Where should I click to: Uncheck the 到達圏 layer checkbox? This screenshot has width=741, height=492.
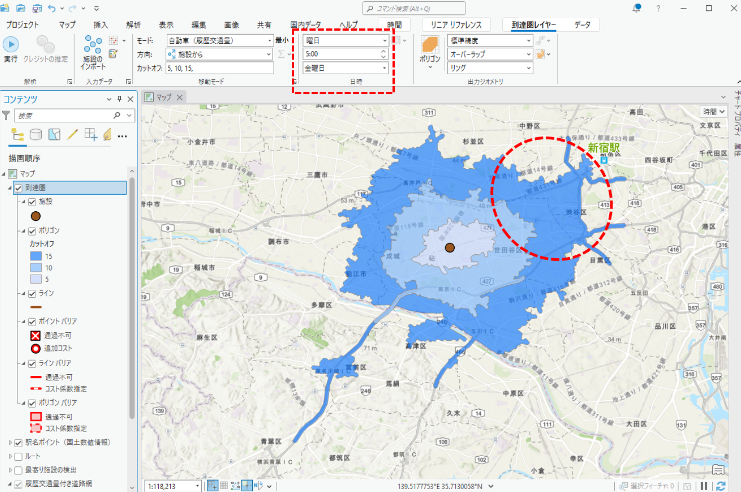click(19, 187)
